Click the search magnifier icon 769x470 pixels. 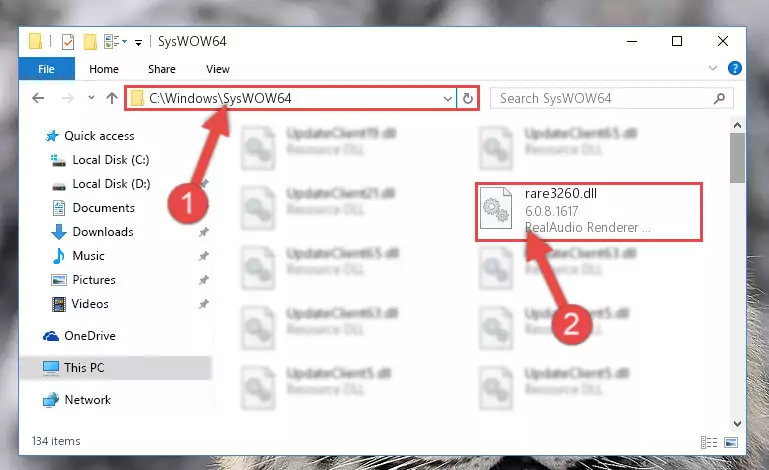point(719,99)
